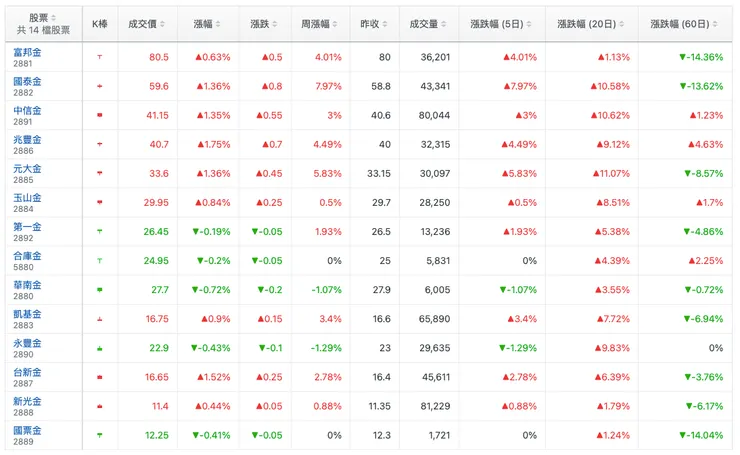Select 國票金 volume 1,721
The image size is (740, 455).
[x=439, y=435]
